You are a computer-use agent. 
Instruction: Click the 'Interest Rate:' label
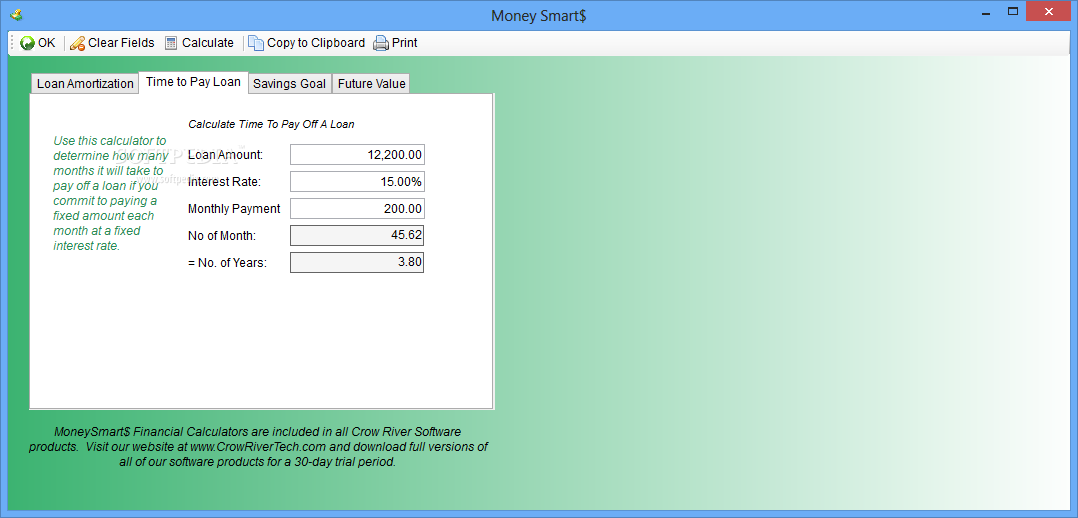click(x=224, y=182)
